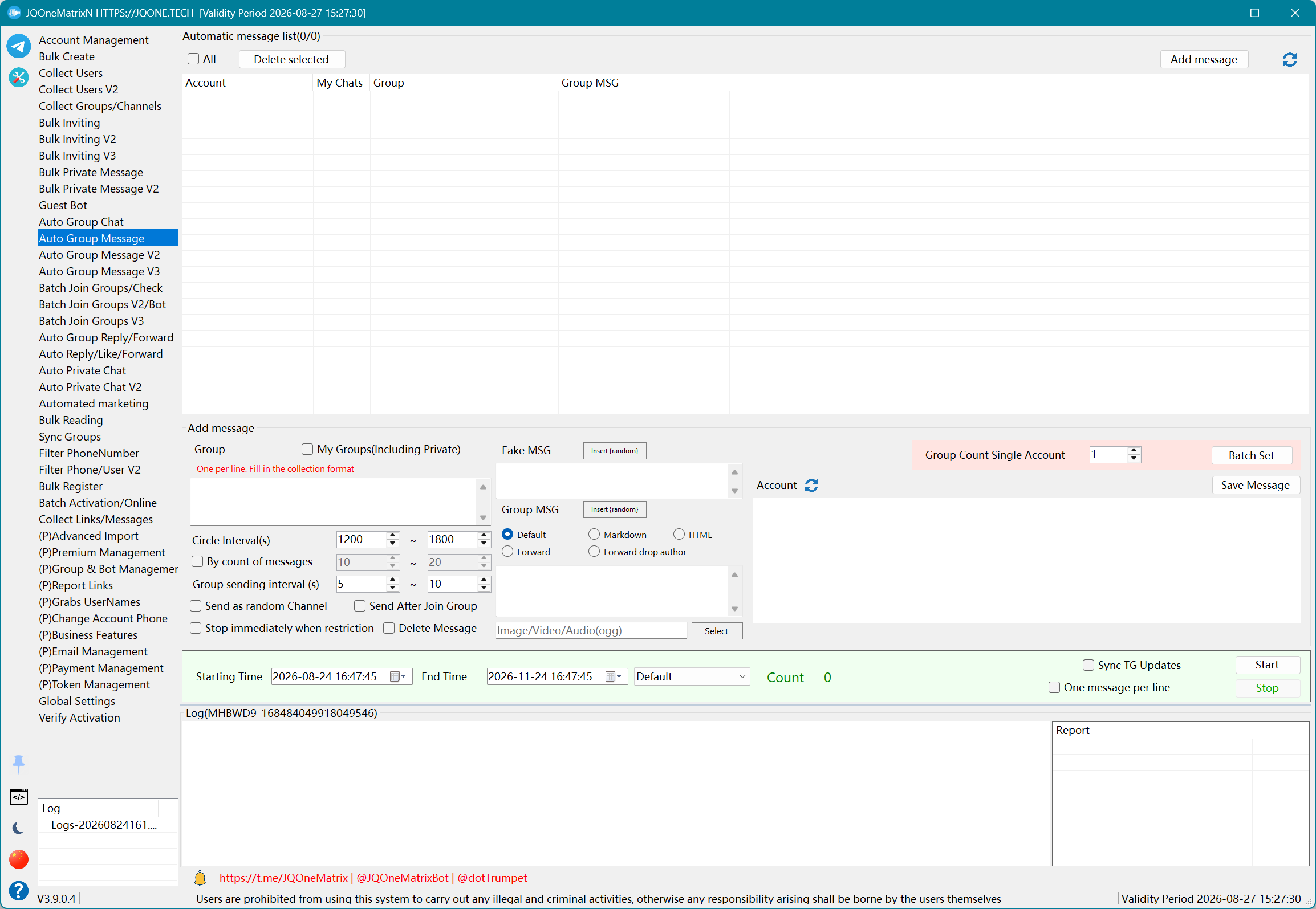Click the Batch Set button
This screenshot has width=1316, height=909.
1251,455
